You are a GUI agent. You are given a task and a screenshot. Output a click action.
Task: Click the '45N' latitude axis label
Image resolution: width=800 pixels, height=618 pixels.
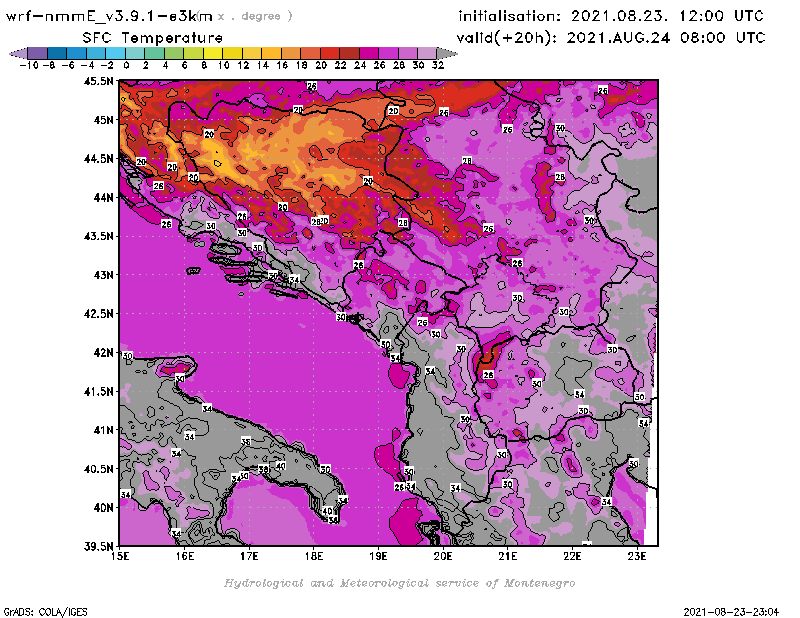coord(104,120)
